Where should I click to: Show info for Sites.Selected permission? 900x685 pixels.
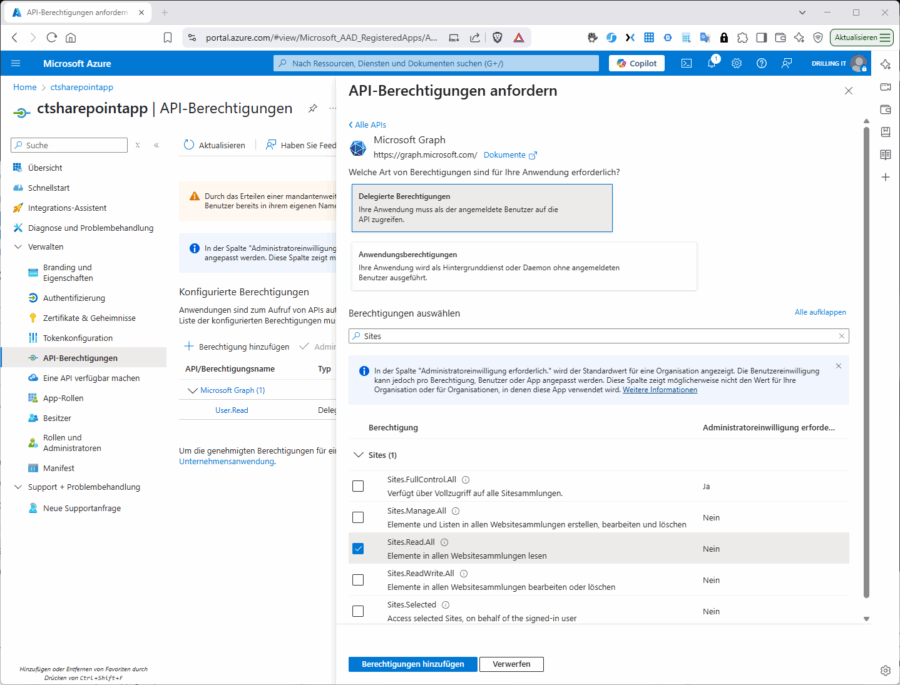pyautogui.click(x=445, y=605)
